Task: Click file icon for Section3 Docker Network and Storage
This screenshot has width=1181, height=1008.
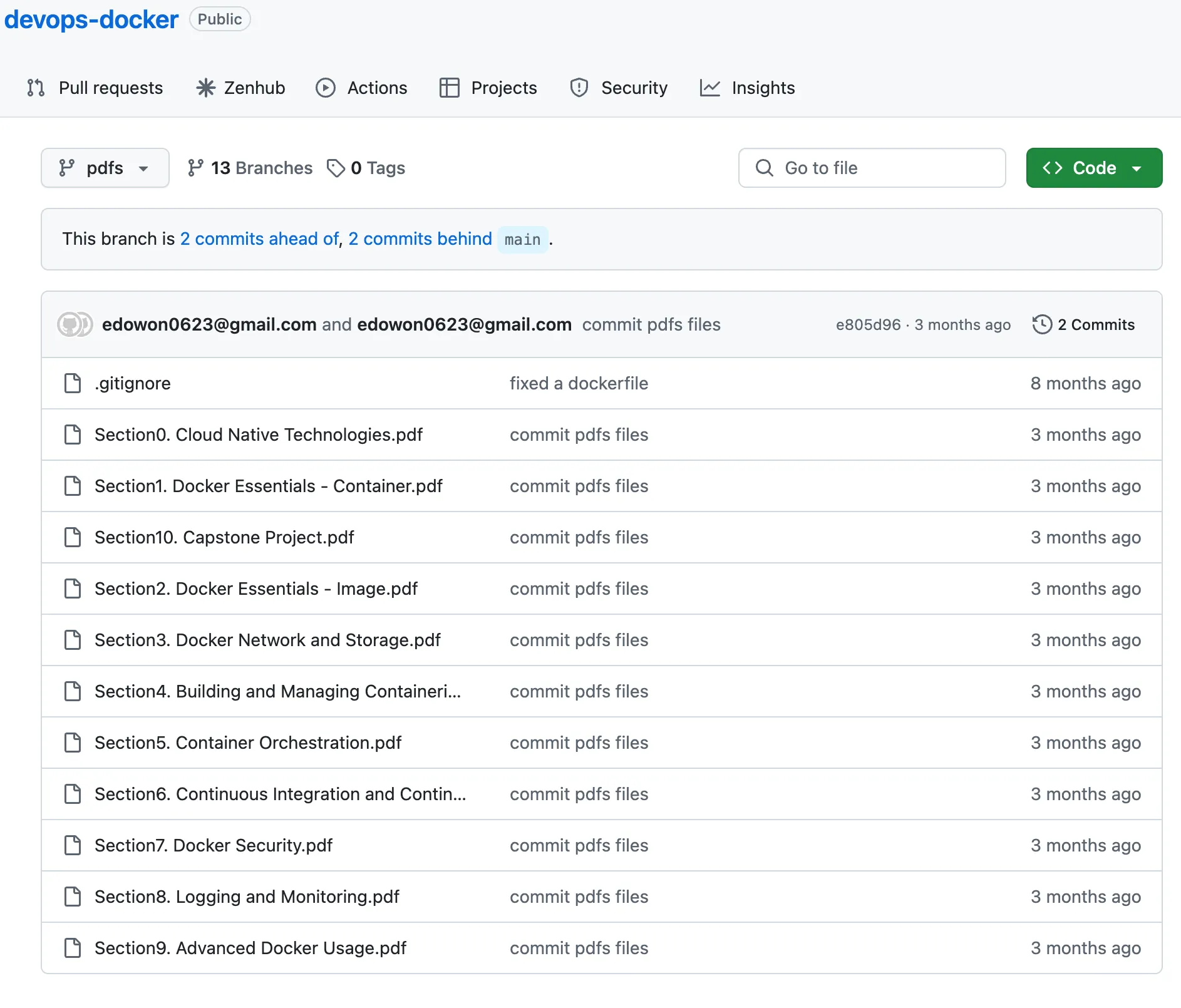Action: 73,640
